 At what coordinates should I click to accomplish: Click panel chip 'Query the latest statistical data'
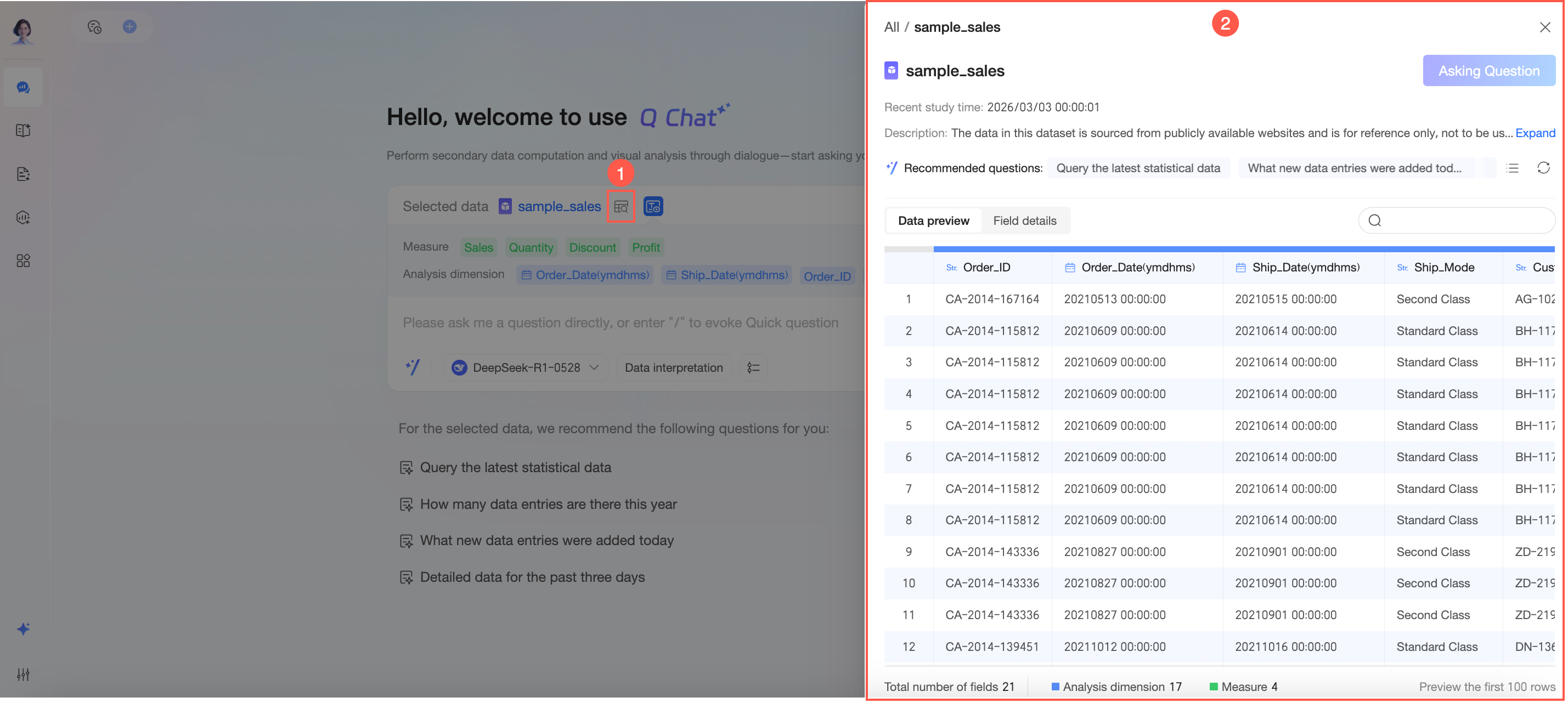click(x=1138, y=168)
